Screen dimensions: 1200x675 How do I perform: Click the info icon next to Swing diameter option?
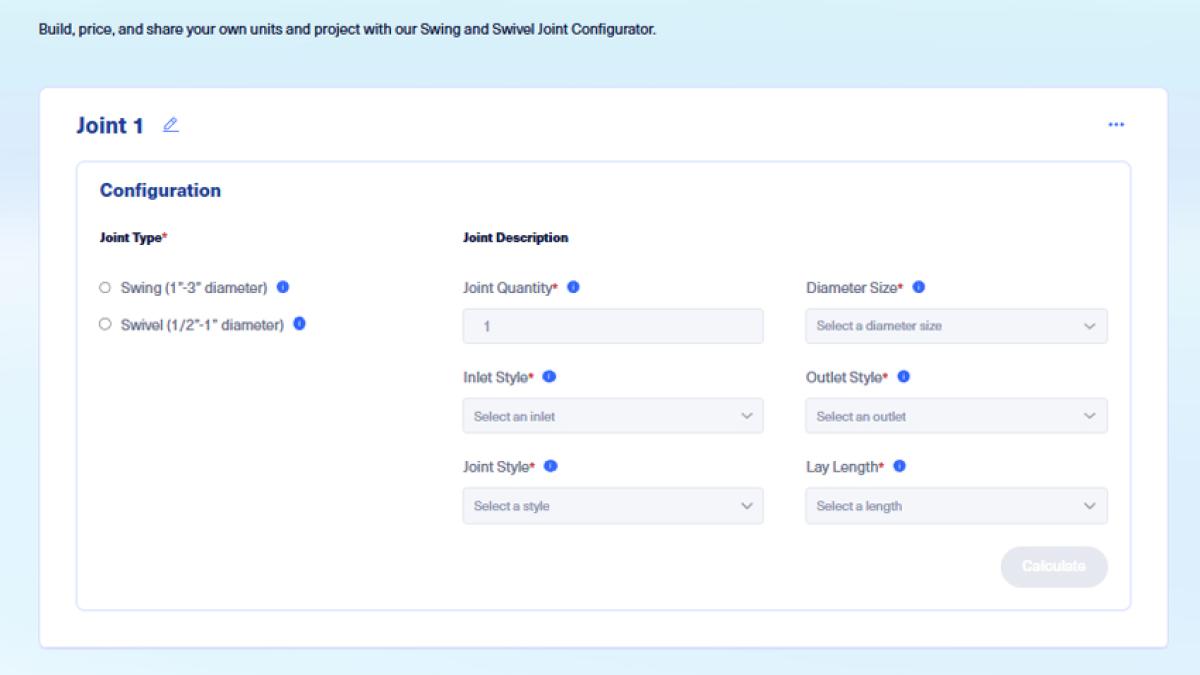tap(283, 285)
